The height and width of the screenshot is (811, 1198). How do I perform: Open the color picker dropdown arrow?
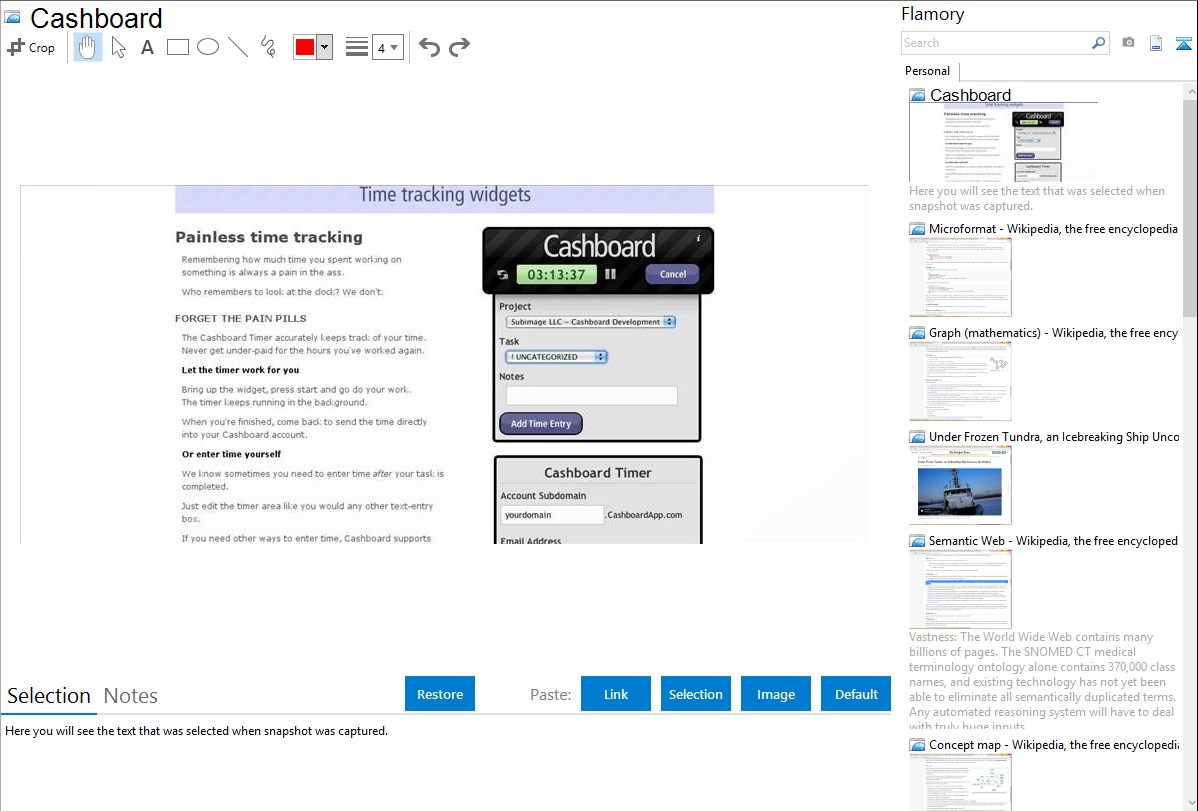[325, 47]
